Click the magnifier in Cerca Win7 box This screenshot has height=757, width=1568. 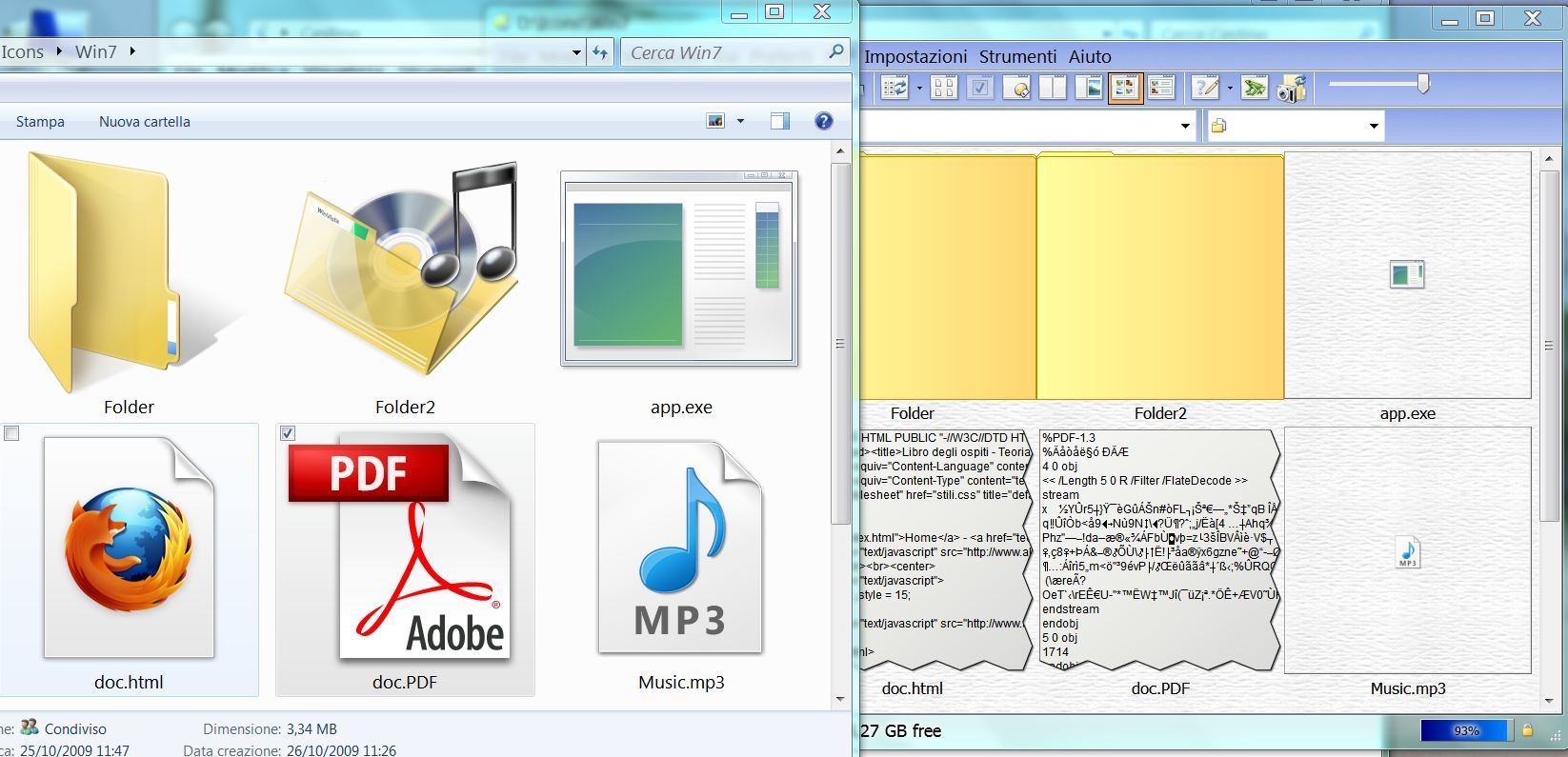pos(835,51)
